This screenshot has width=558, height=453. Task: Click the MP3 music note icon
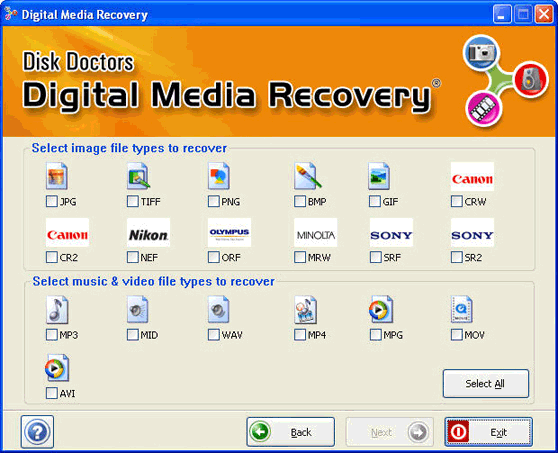[x=57, y=310]
